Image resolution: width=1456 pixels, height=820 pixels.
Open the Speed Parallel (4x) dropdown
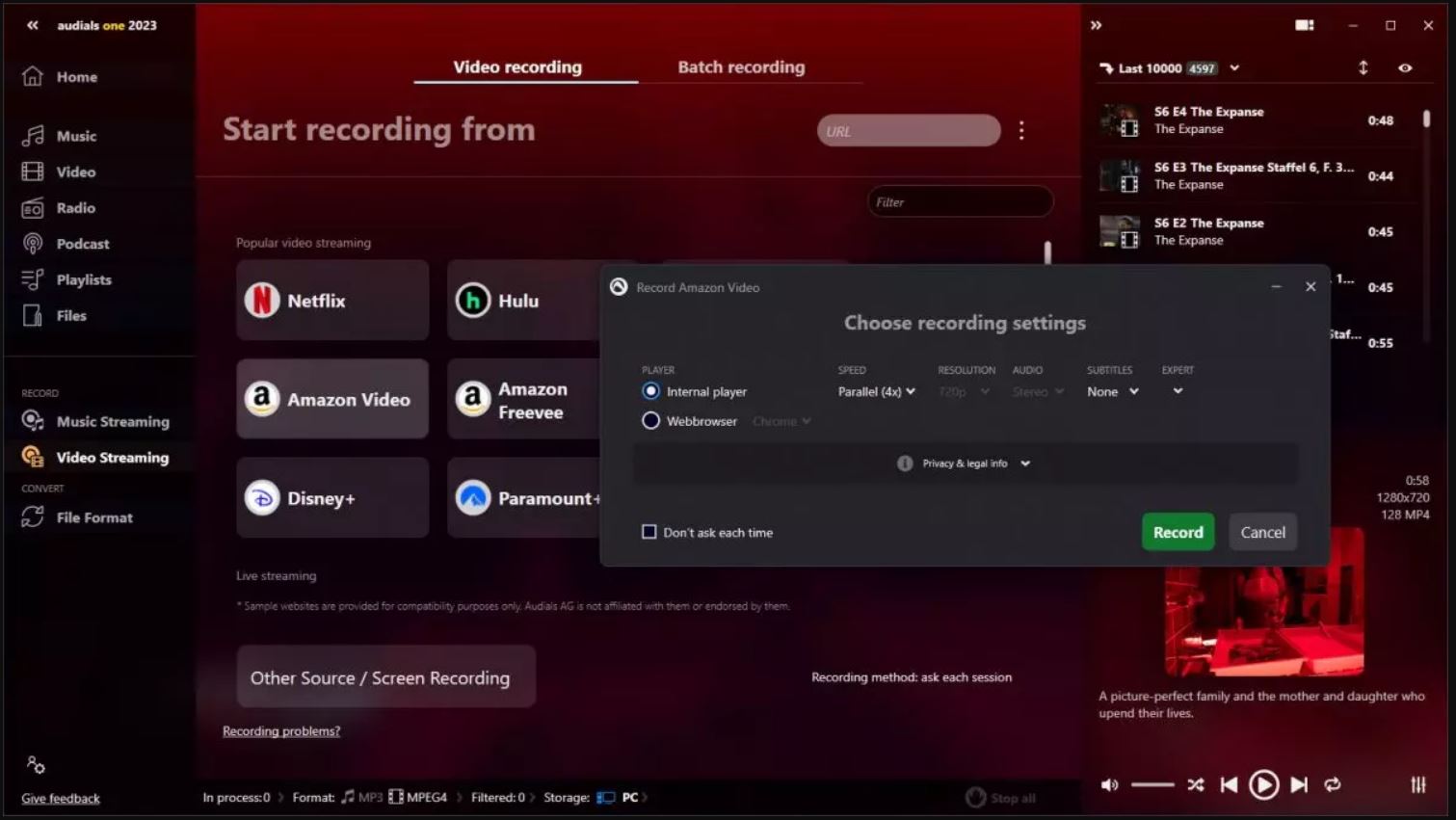(x=875, y=391)
